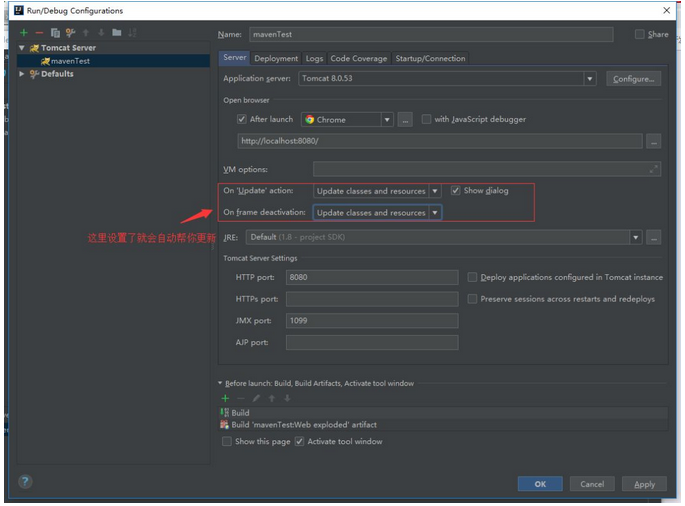Uncheck the Activate tool window checkbox
This screenshot has height=506, width=685.
click(299, 442)
